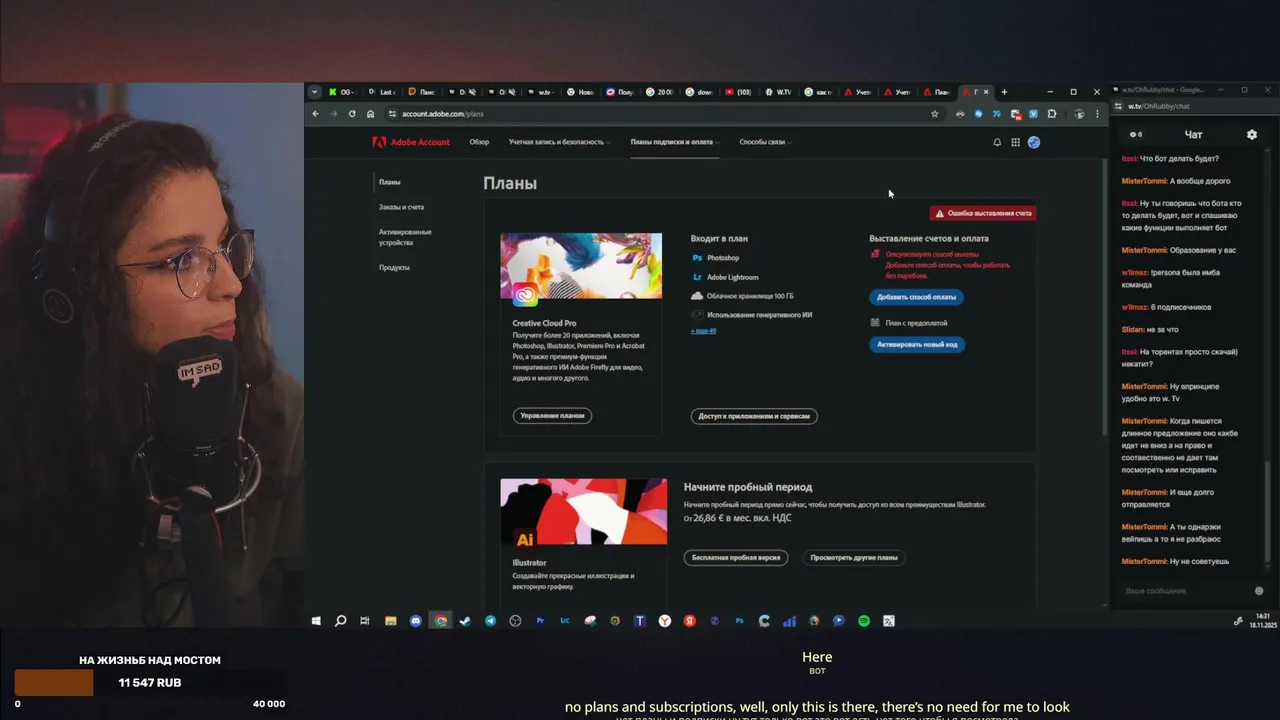Click Доступ к приложениям и сервисам button
This screenshot has width=1280, height=720.
pos(754,416)
